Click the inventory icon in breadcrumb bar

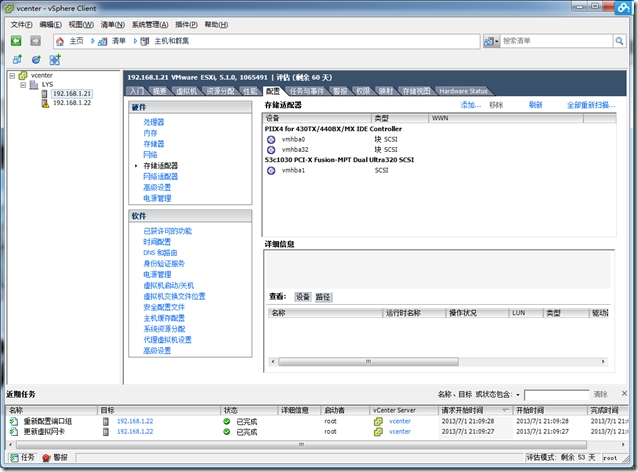[103, 41]
